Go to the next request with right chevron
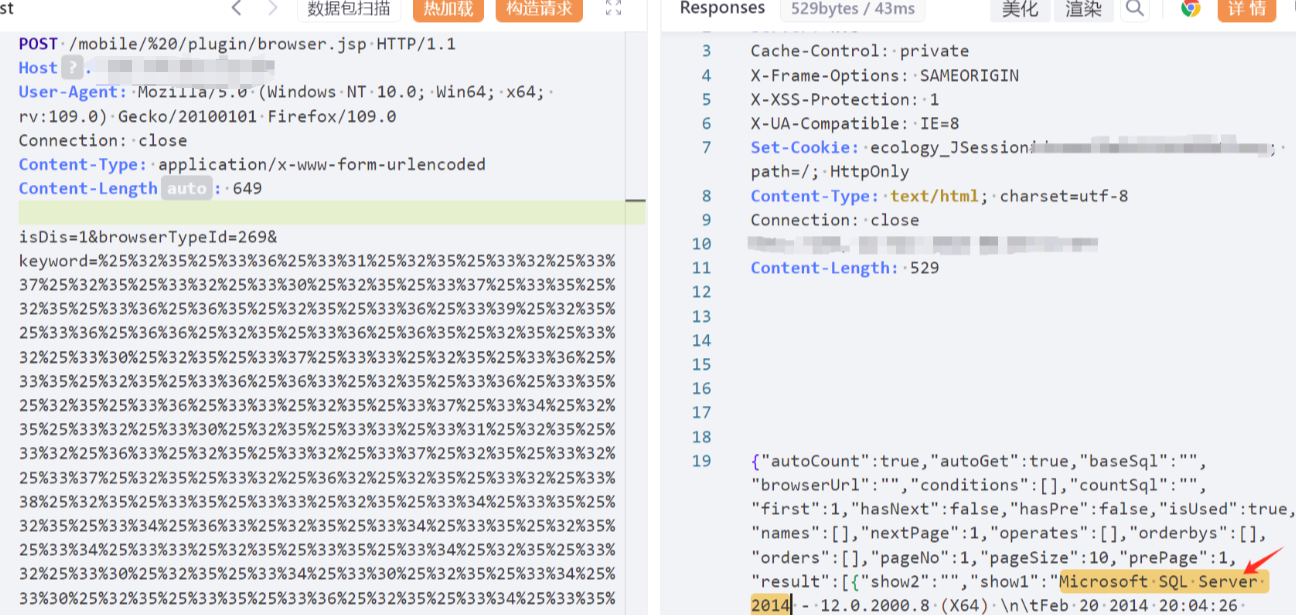Image resolution: width=1296 pixels, height=615 pixels. (273, 9)
